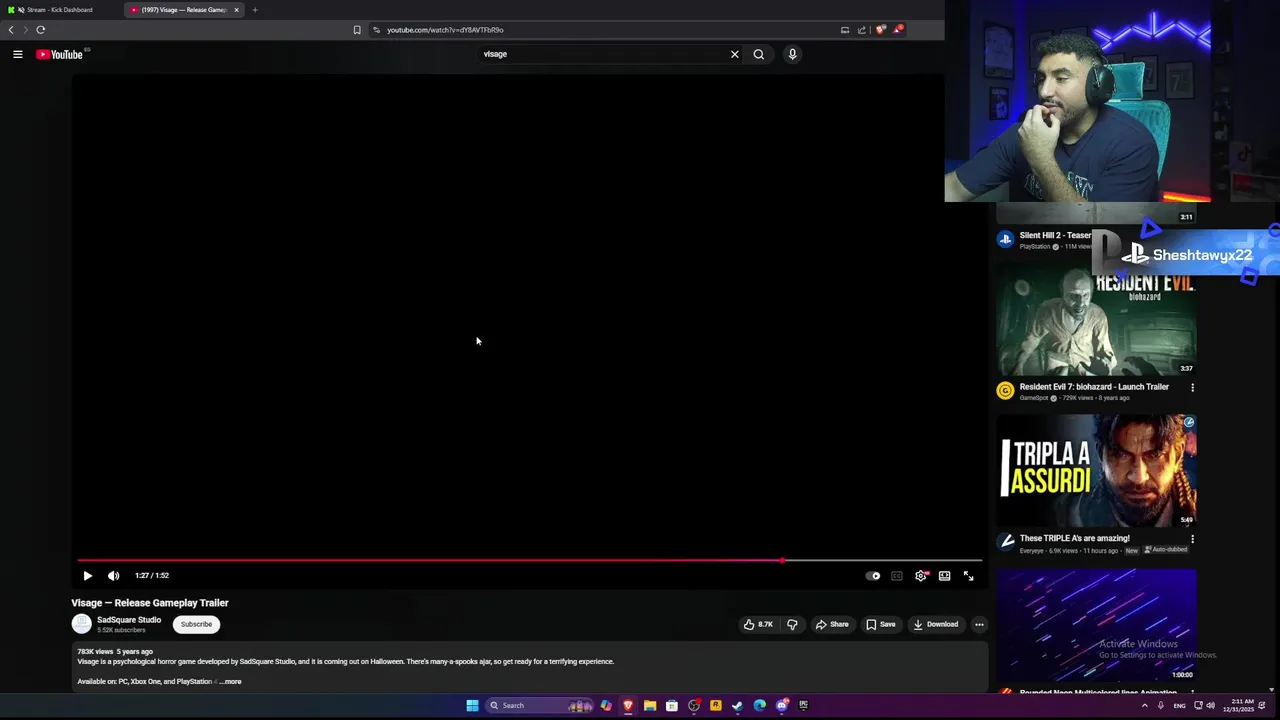The height and width of the screenshot is (720, 1280).
Task: Open the YouTube hamburger guide menu
Action: [x=18, y=54]
